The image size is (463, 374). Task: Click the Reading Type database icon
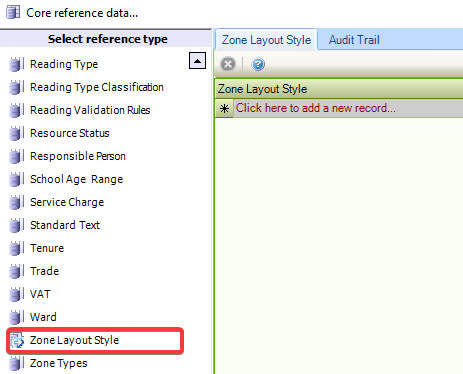(x=16, y=64)
